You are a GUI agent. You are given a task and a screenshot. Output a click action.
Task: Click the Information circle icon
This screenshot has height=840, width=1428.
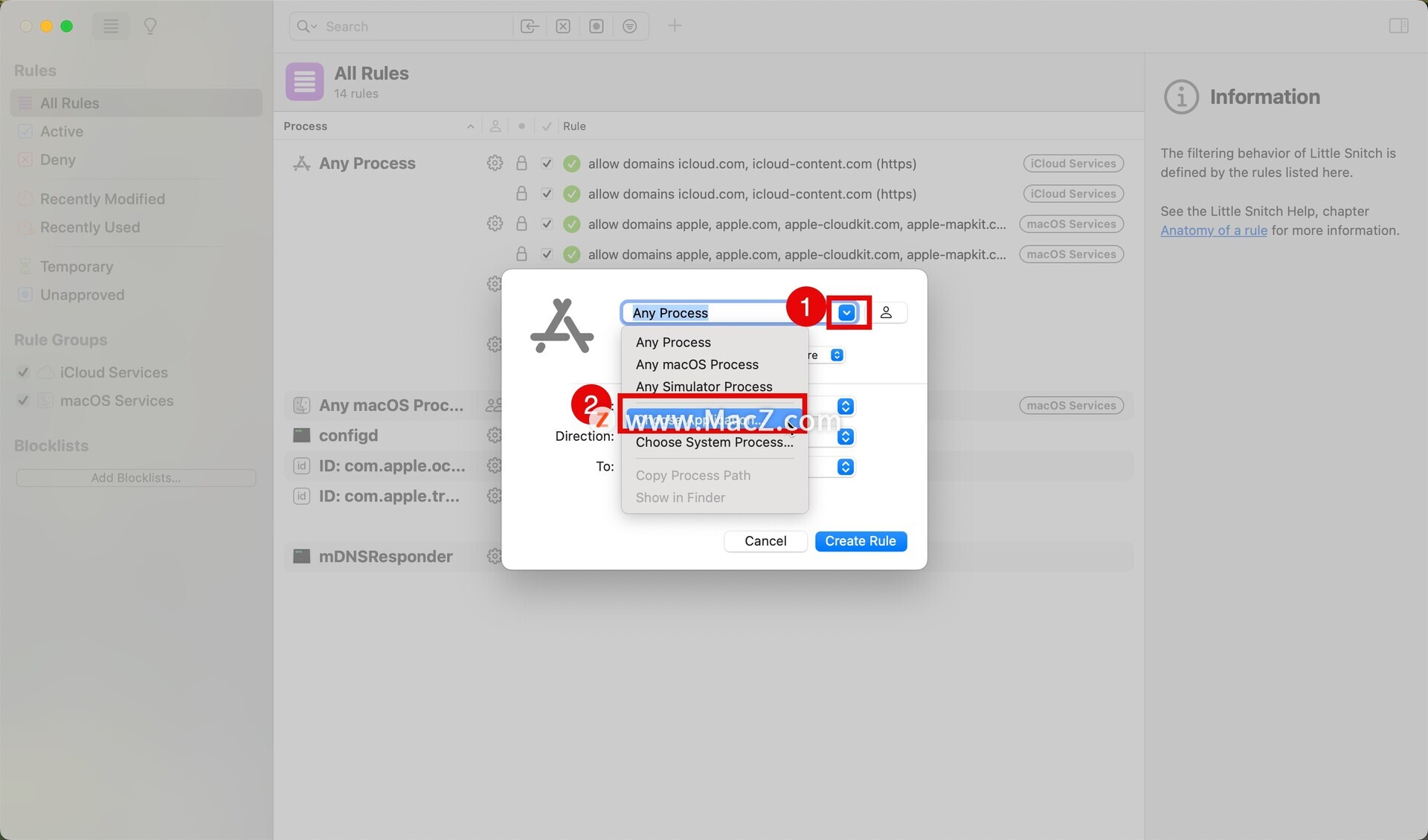(1181, 97)
